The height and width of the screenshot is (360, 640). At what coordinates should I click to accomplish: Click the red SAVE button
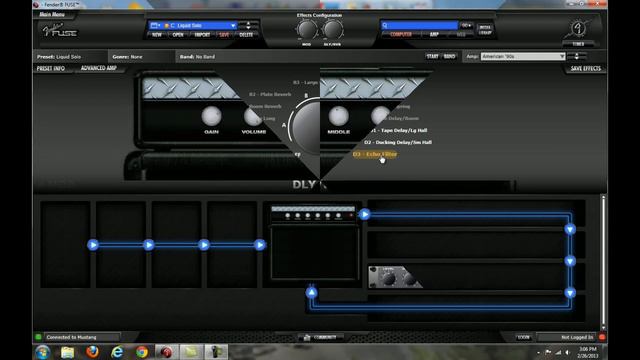point(224,35)
